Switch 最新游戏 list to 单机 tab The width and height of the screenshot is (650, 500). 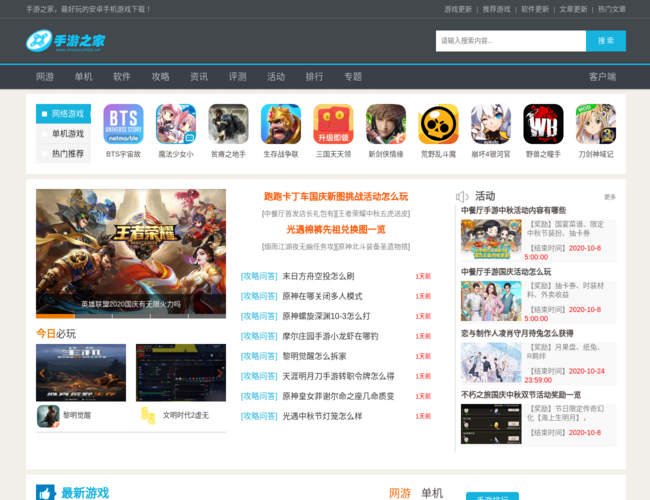(x=432, y=493)
